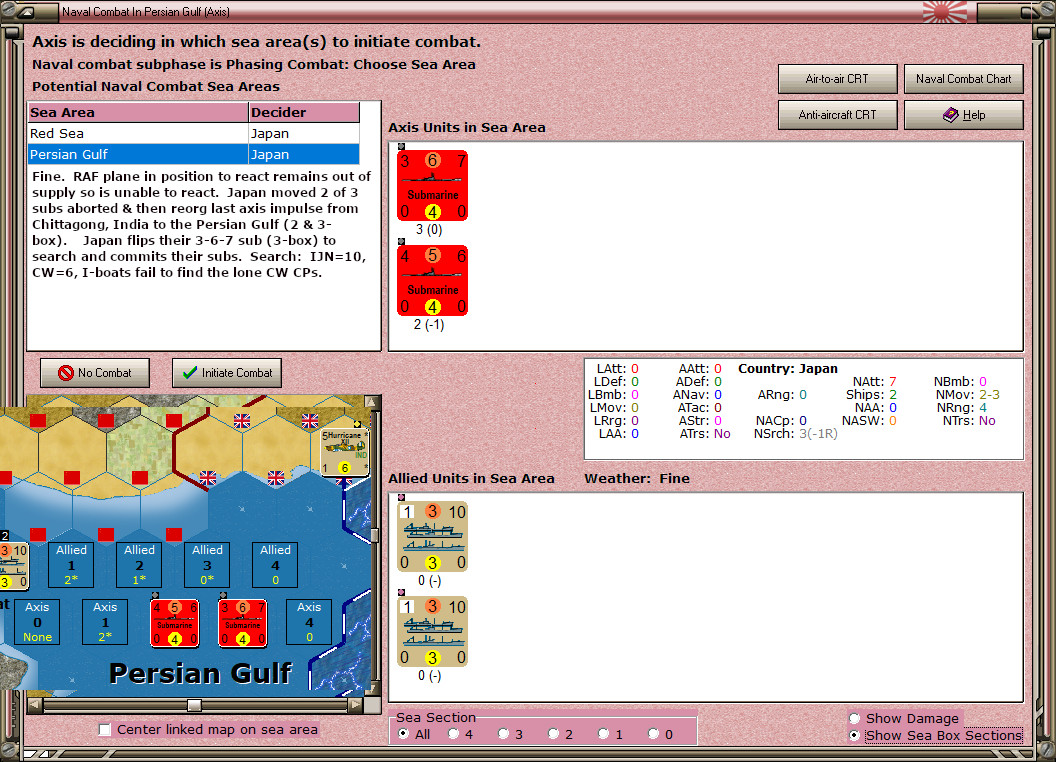Screen dimensions: 1056x762
Task: Click the first Allied convoy counter
Action: [432, 537]
